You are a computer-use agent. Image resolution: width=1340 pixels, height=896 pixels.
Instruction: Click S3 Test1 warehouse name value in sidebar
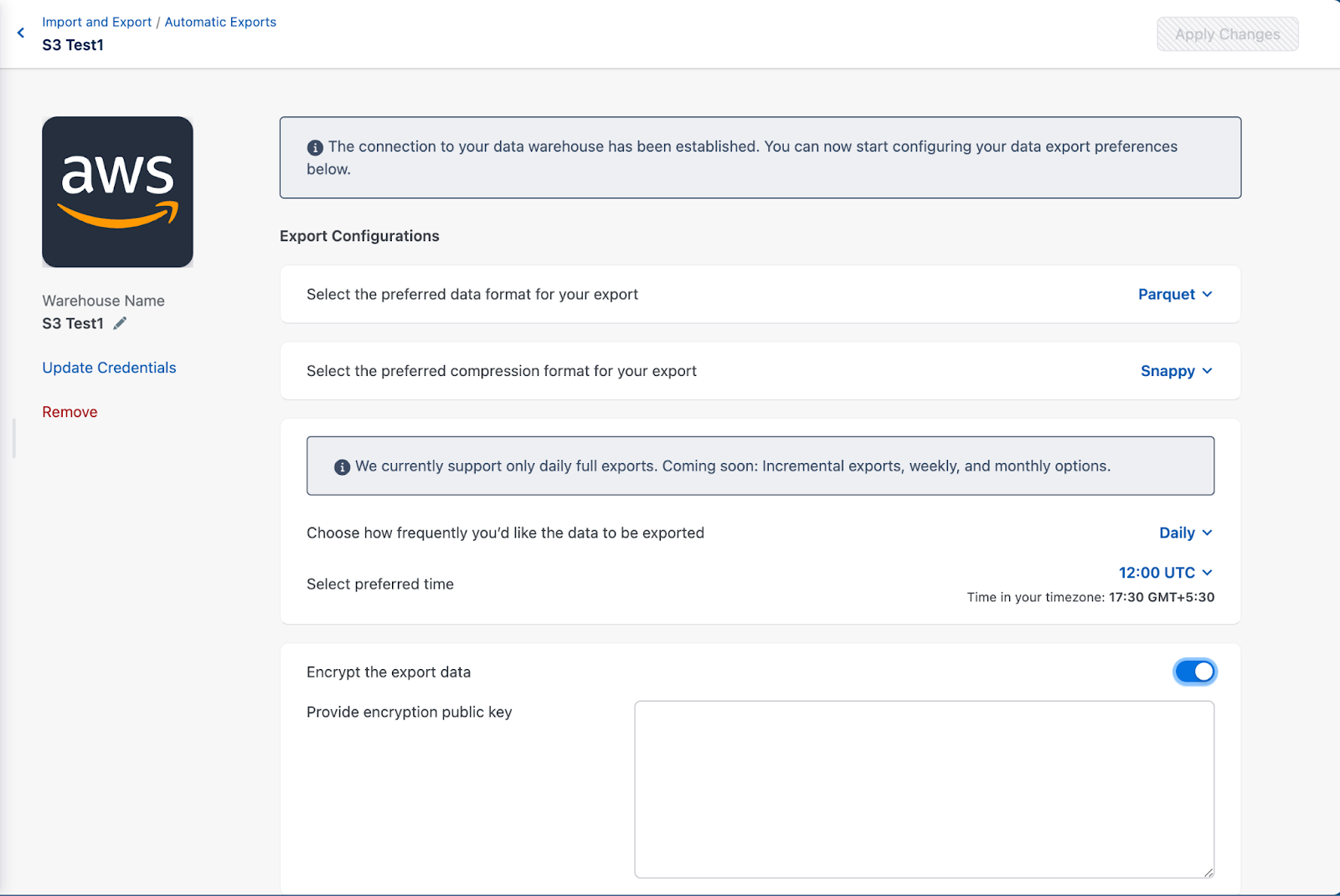[73, 323]
